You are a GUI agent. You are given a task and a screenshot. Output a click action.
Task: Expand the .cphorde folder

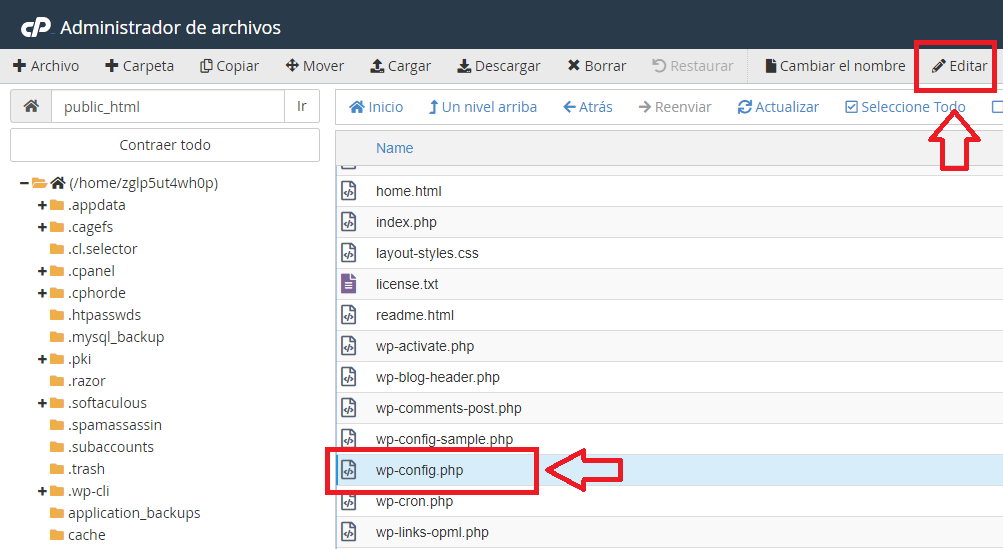click(42, 293)
